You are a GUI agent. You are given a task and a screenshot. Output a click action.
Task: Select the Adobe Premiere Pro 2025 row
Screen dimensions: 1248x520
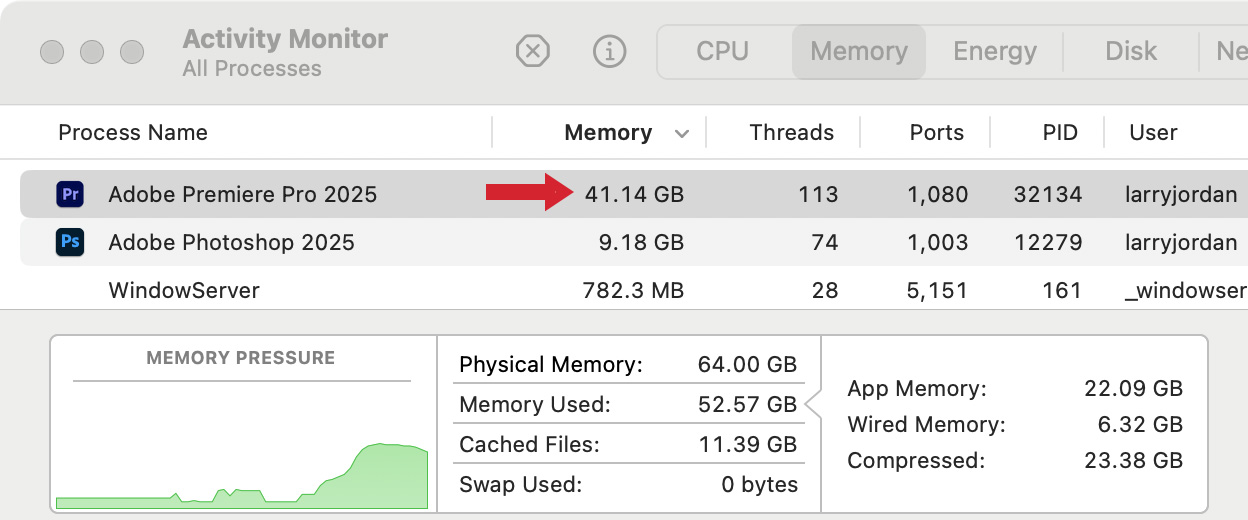click(634, 194)
